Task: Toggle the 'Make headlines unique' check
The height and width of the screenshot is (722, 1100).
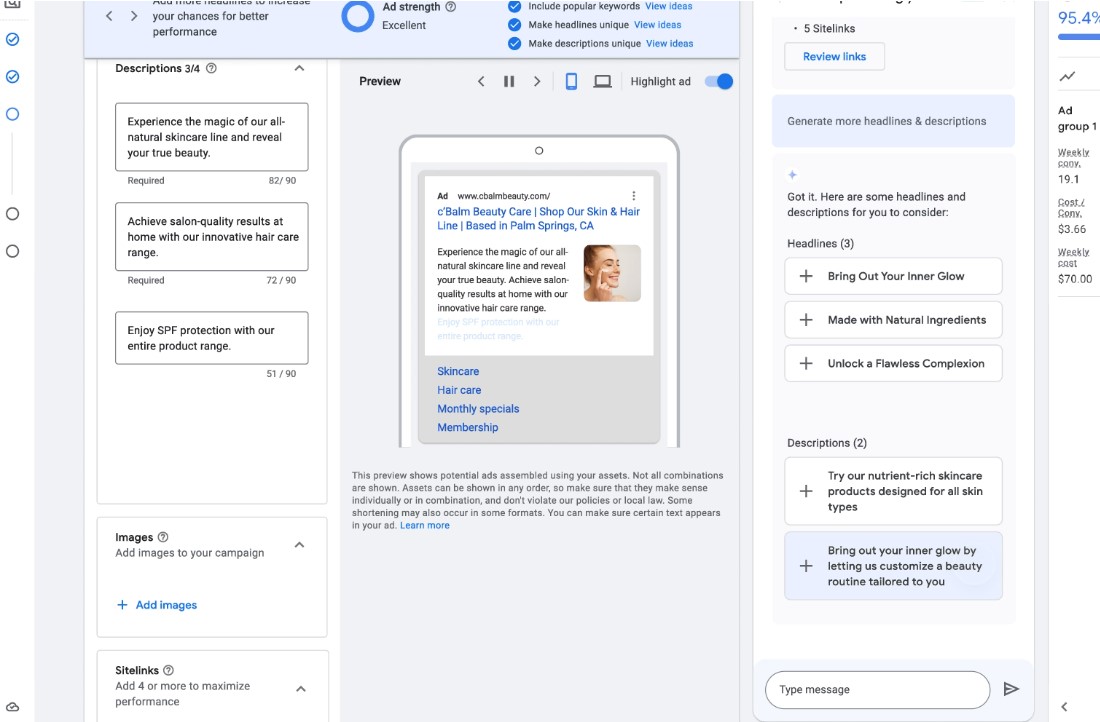Action: [514, 25]
